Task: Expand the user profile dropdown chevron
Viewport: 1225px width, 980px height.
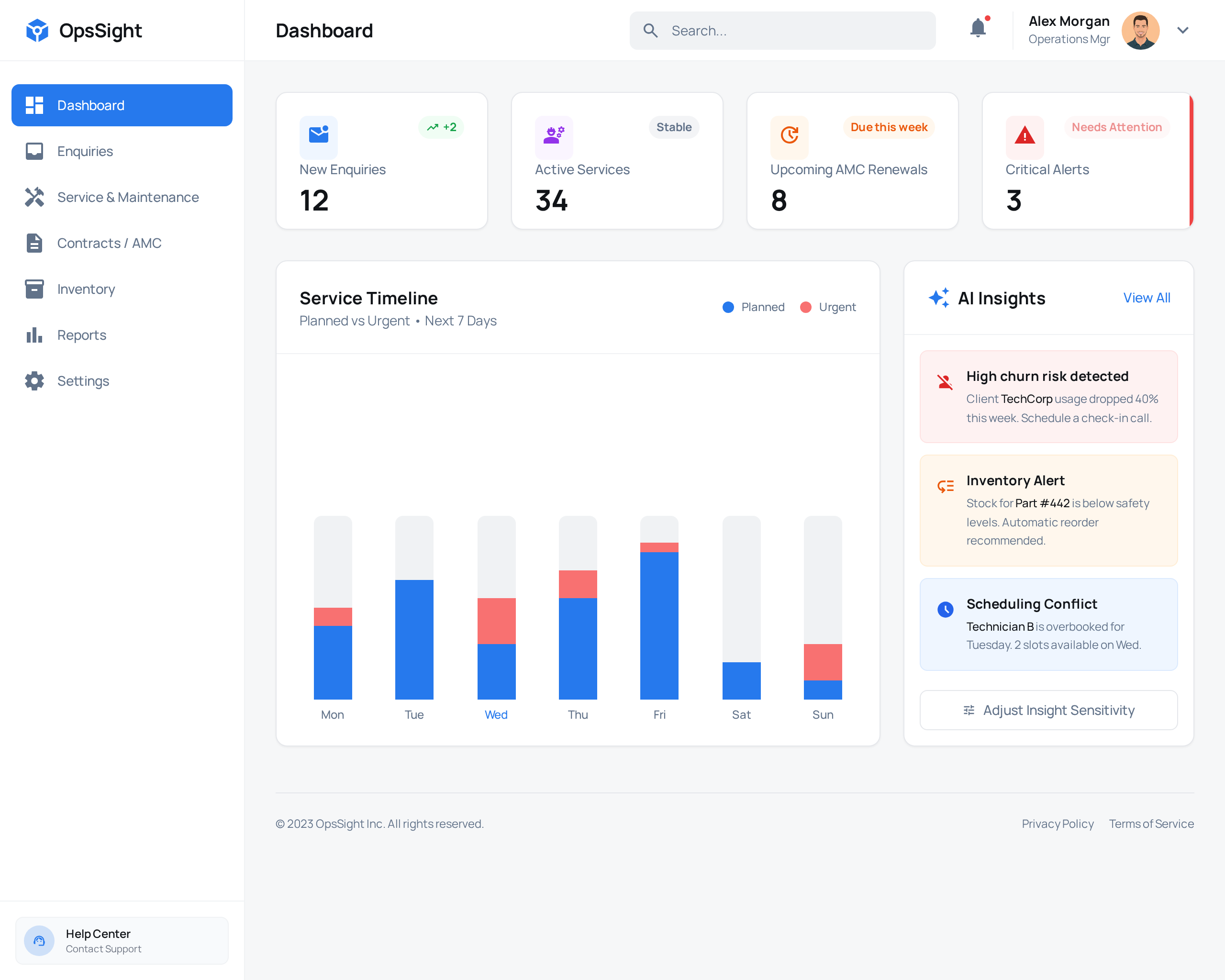Action: pyautogui.click(x=1183, y=31)
